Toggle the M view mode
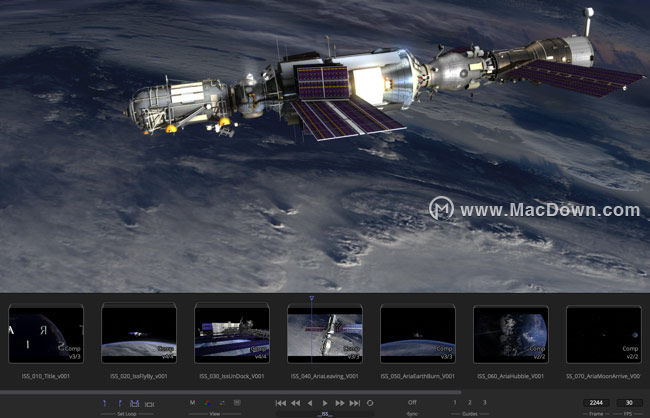This screenshot has height=418, width=650. point(192,403)
